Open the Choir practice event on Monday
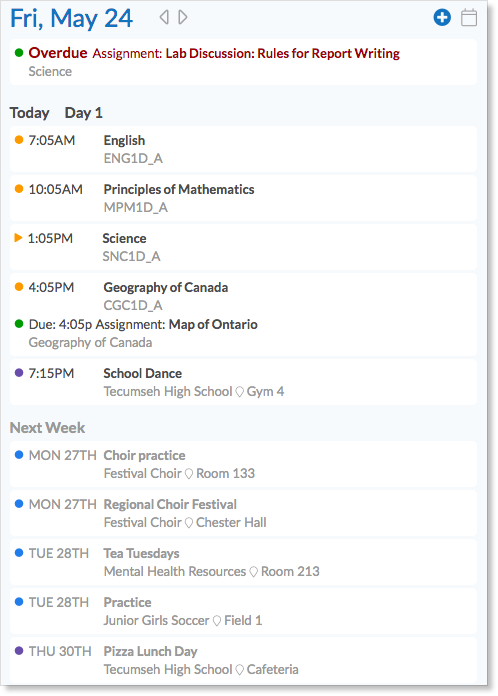Image resolution: width=498 pixels, height=696 pixels. click(x=243, y=464)
